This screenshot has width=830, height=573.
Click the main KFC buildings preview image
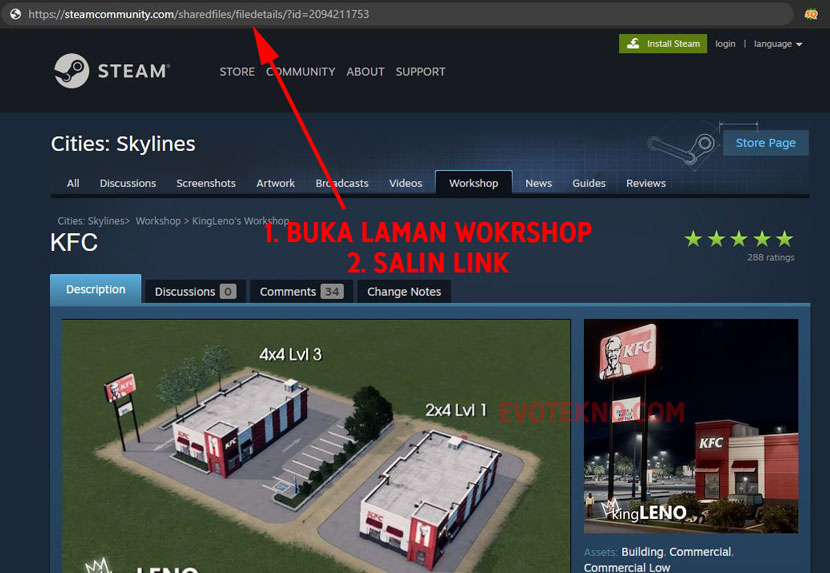(x=316, y=446)
